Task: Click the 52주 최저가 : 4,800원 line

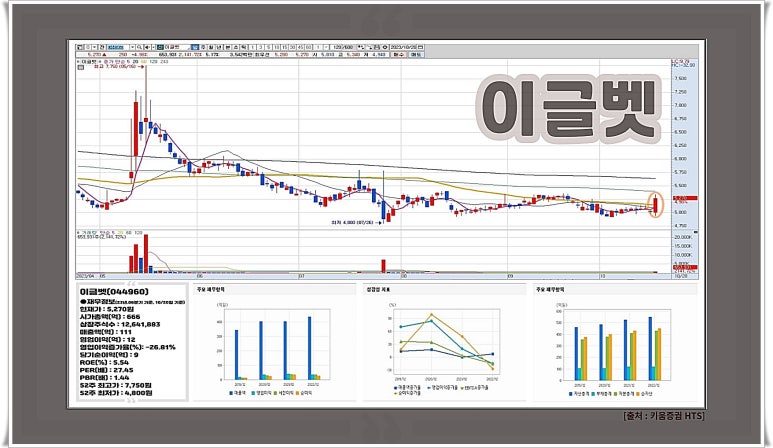Action: tap(115, 393)
